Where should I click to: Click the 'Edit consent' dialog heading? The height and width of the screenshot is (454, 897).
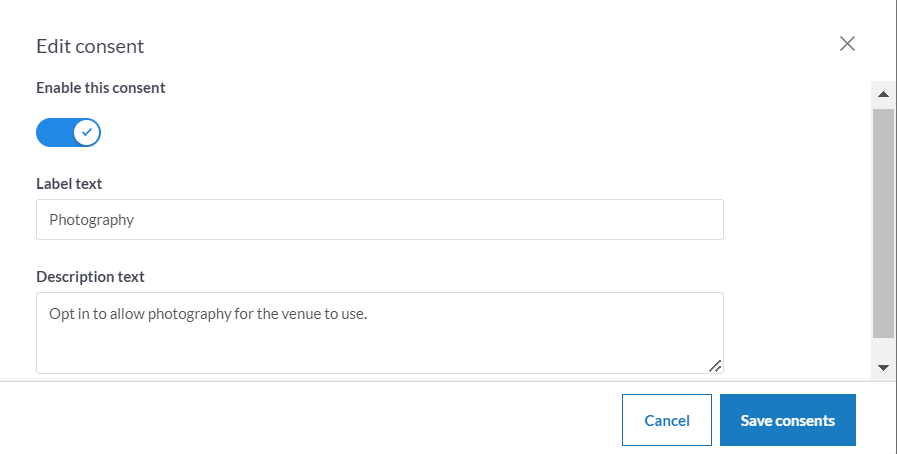[90, 46]
